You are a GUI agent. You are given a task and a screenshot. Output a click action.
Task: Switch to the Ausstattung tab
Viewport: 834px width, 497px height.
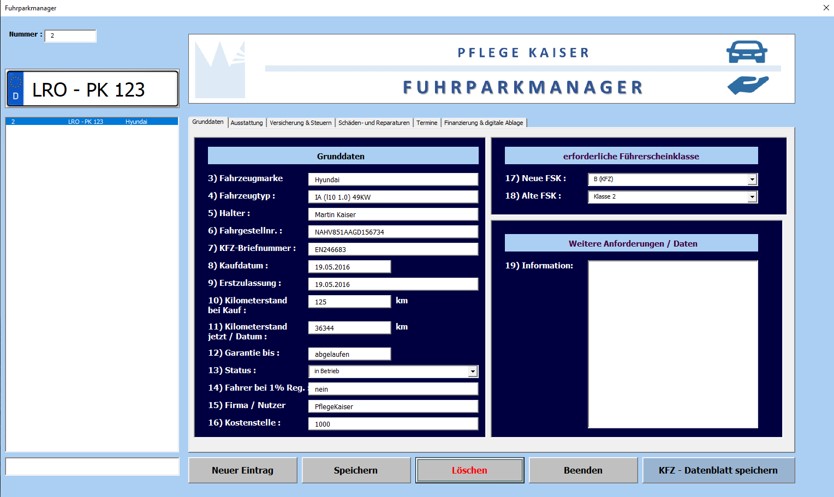pos(246,123)
